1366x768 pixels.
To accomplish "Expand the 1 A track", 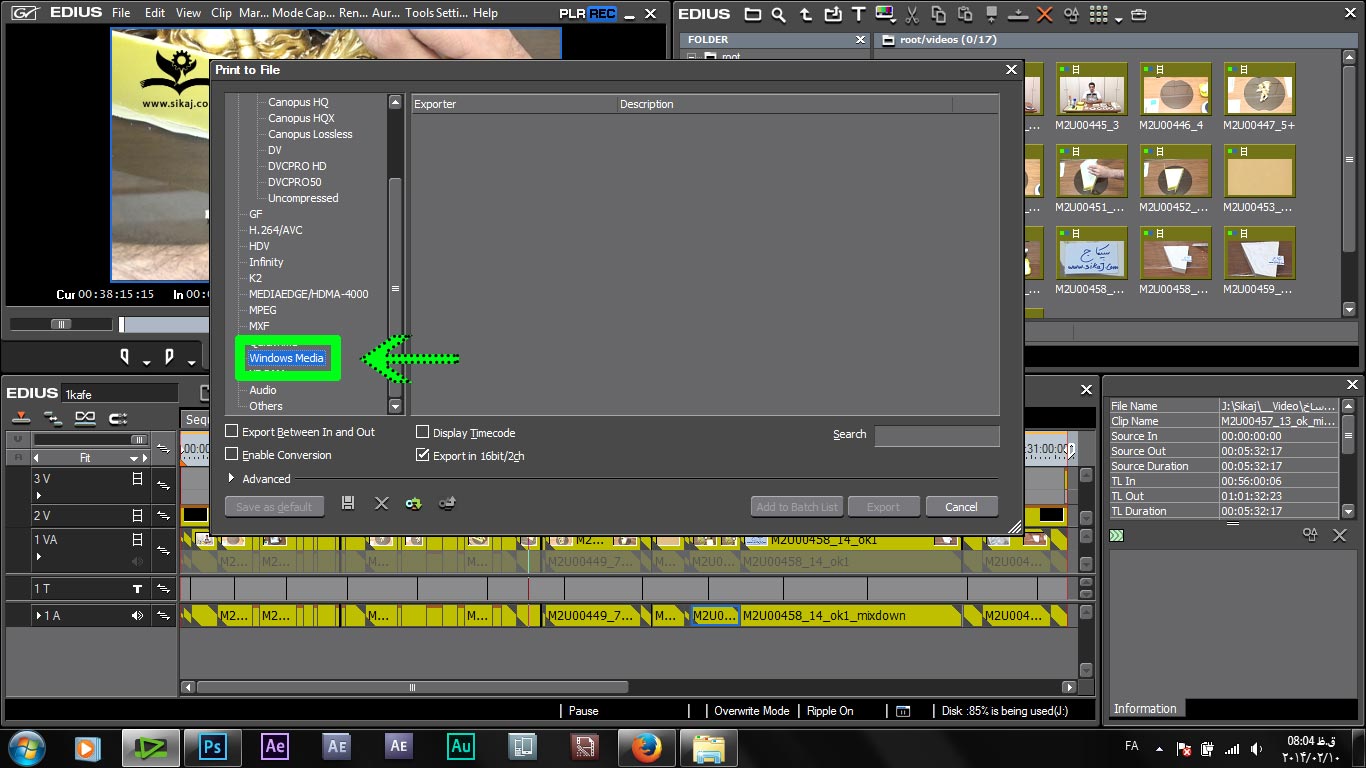I will pyautogui.click(x=39, y=616).
